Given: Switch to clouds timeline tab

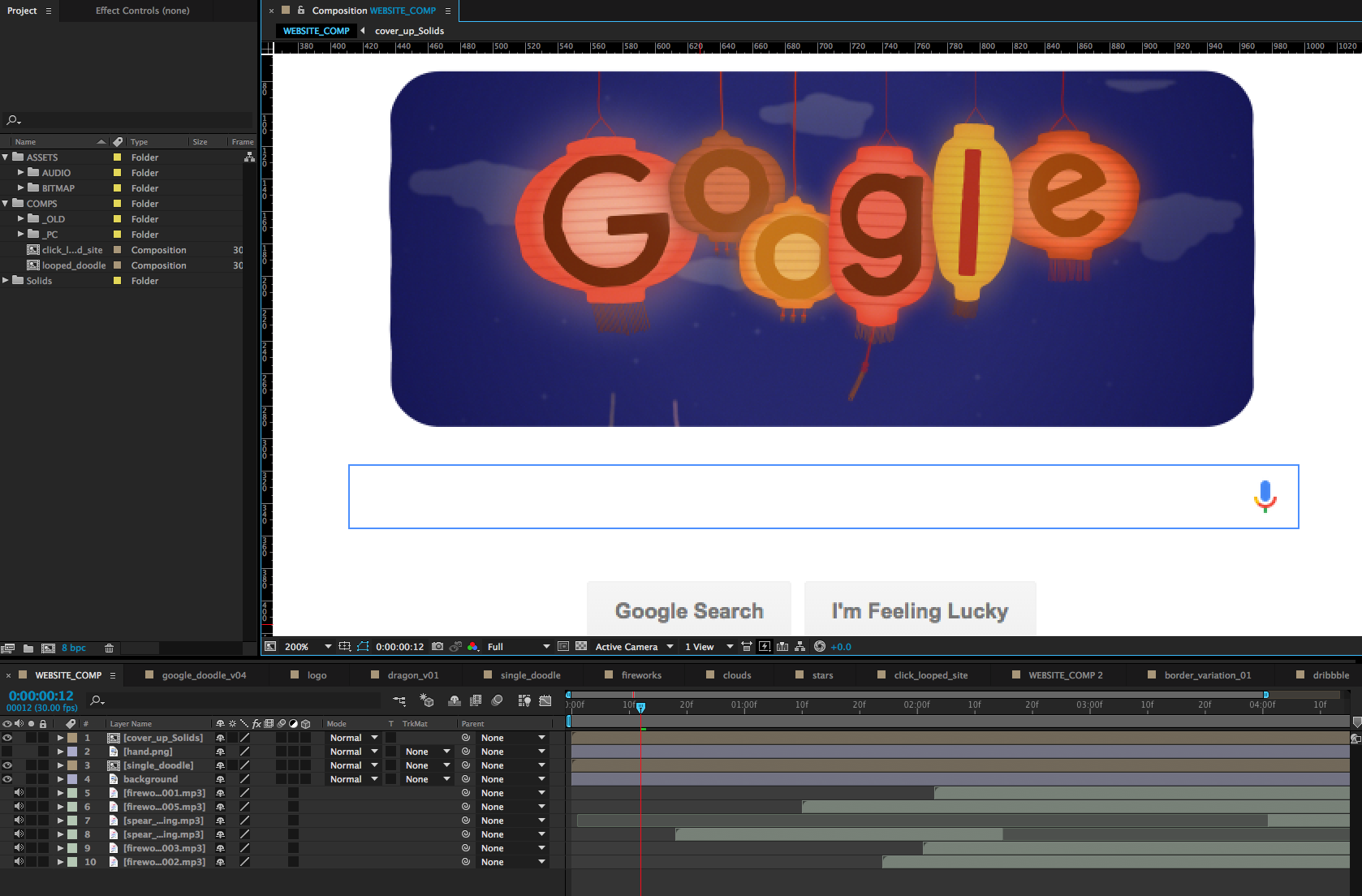Looking at the screenshot, I should (737, 675).
